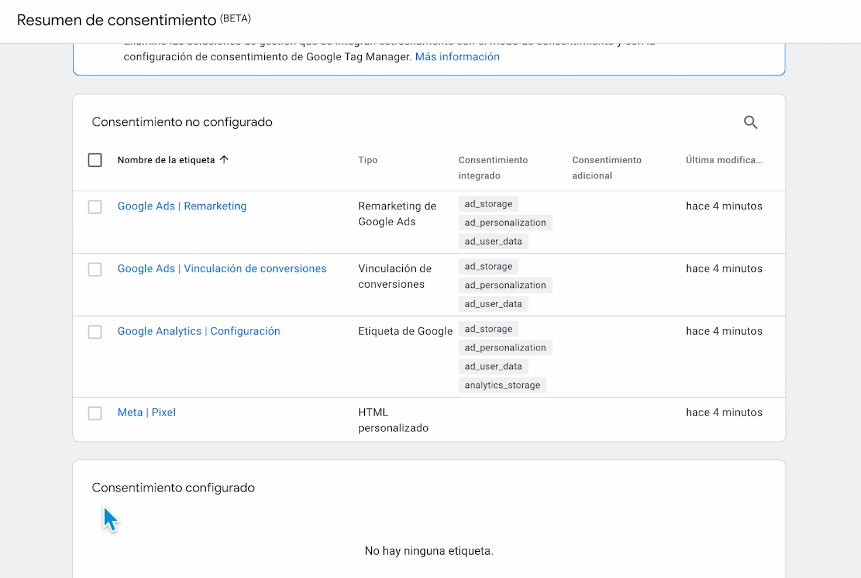The height and width of the screenshot is (578, 861).
Task: Check the Vinculación de conversiones row checkbox
Action: point(95,269)
